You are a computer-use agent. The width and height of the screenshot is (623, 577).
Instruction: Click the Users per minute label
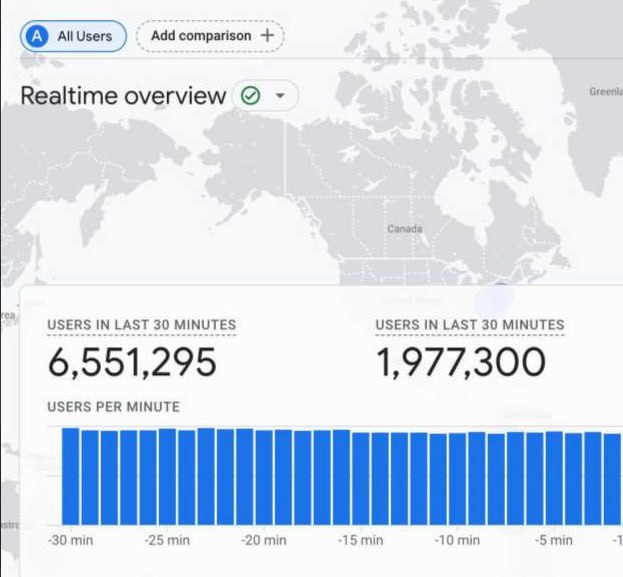(114, 407)
